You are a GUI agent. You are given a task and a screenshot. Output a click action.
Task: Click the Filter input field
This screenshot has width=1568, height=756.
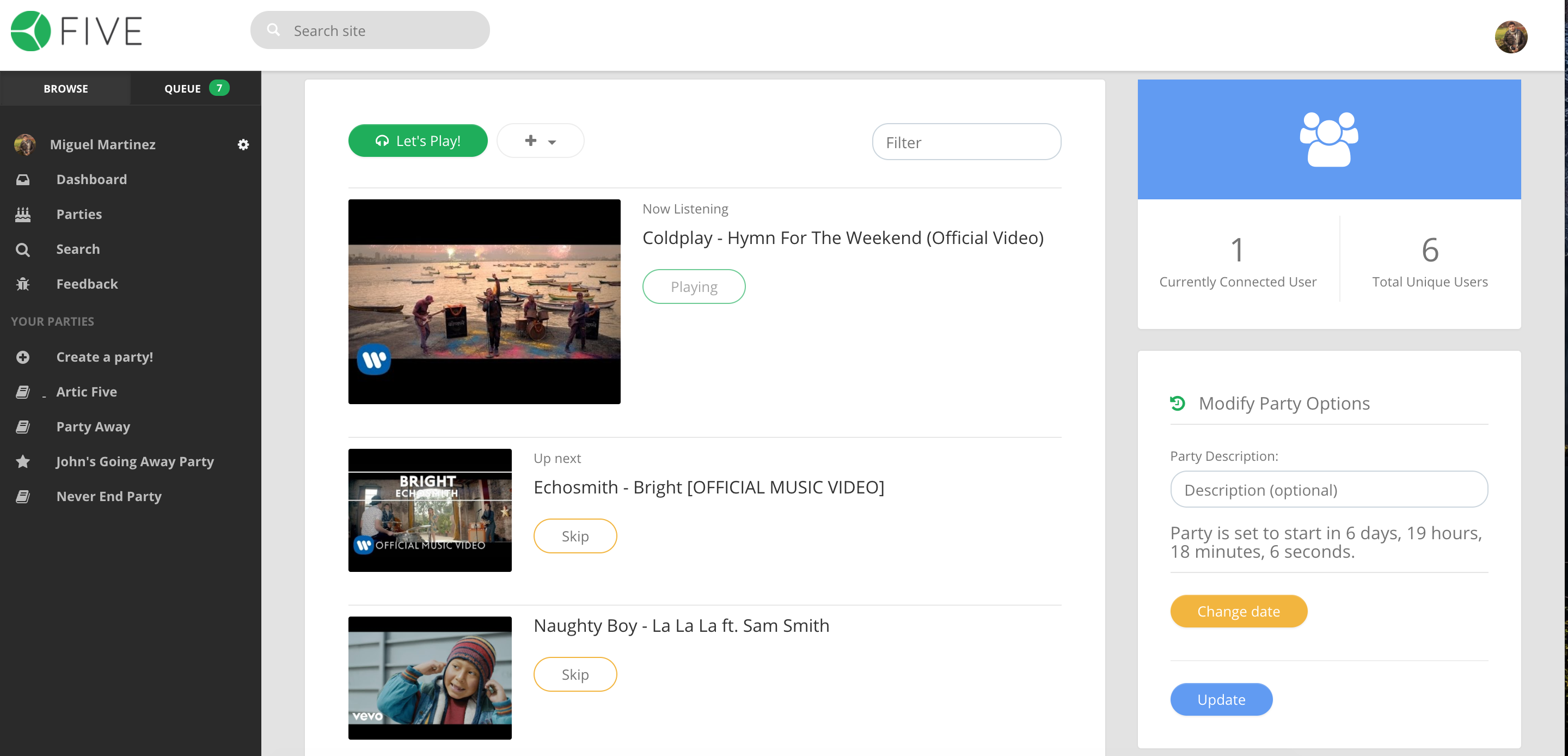coord(966,142)
